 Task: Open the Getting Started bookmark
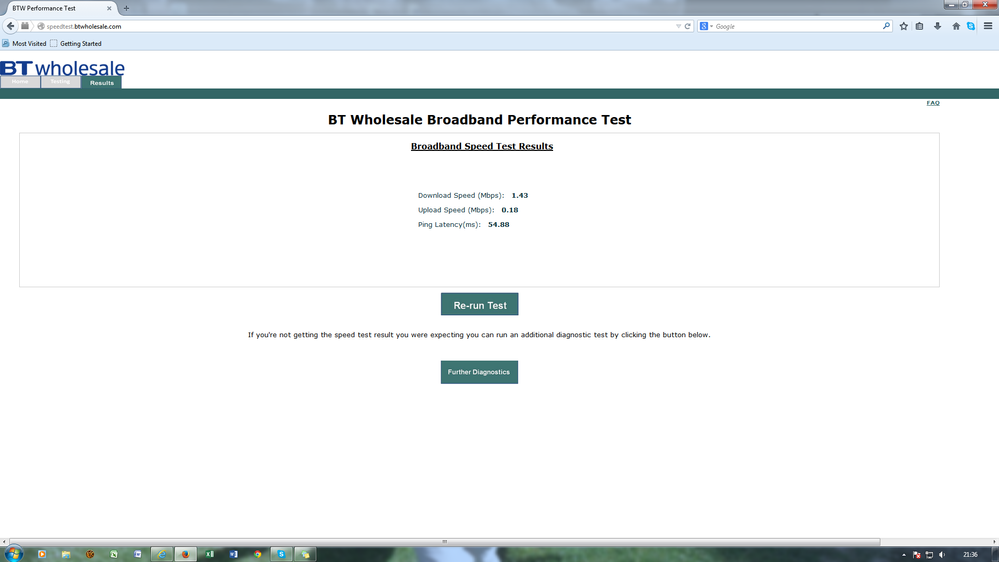(x=76, y=43)
